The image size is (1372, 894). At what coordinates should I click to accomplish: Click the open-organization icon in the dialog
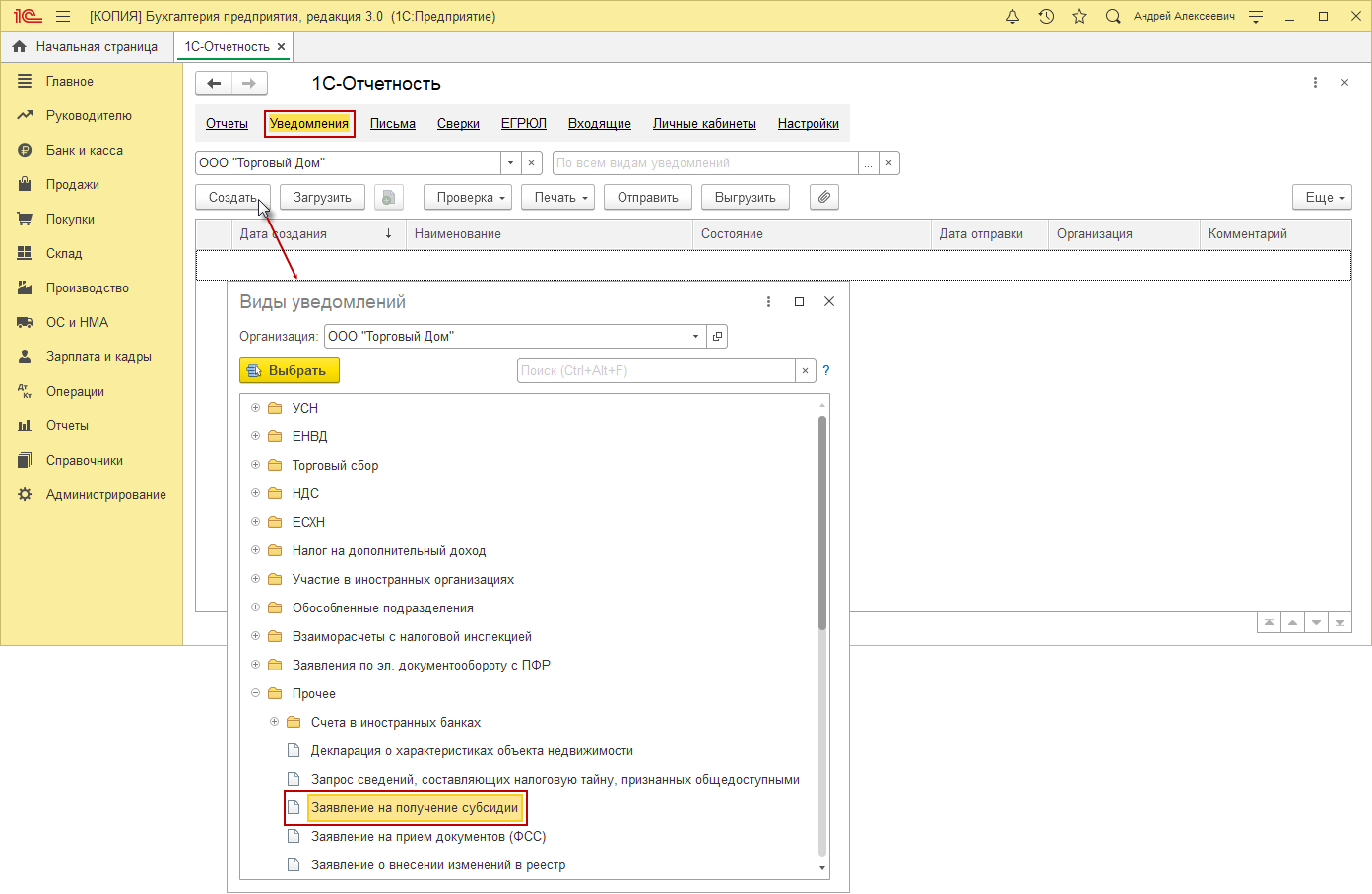pyautogui.click(x=717, y=337)
